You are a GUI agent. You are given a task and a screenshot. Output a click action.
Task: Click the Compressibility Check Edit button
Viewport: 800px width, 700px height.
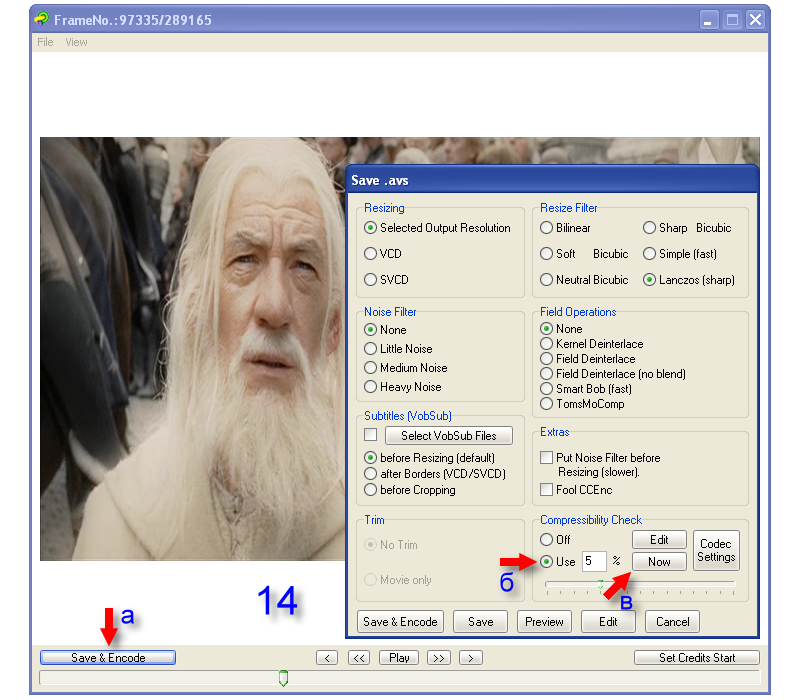(x=659, y=539)
